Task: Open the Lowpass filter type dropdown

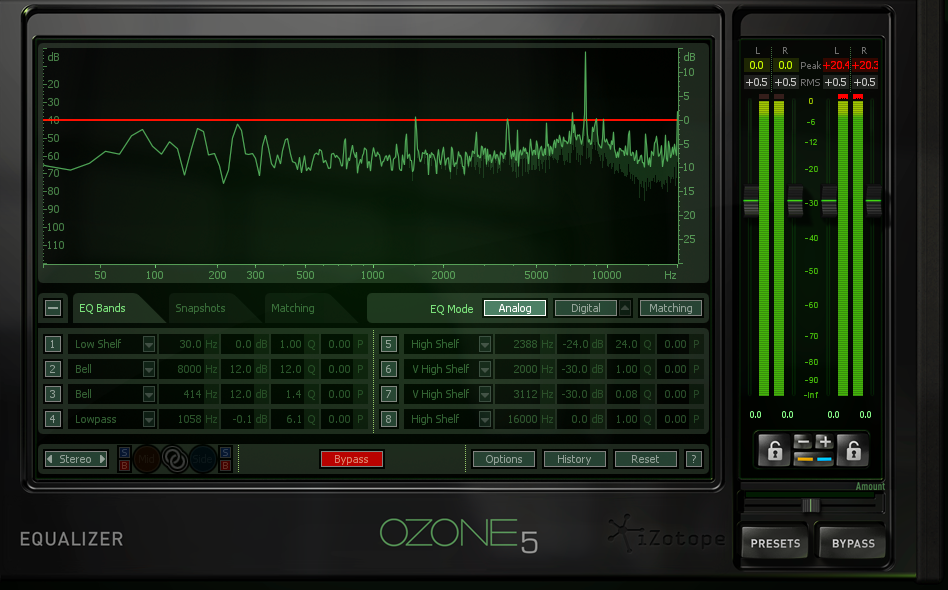Action: pos(149,420)
